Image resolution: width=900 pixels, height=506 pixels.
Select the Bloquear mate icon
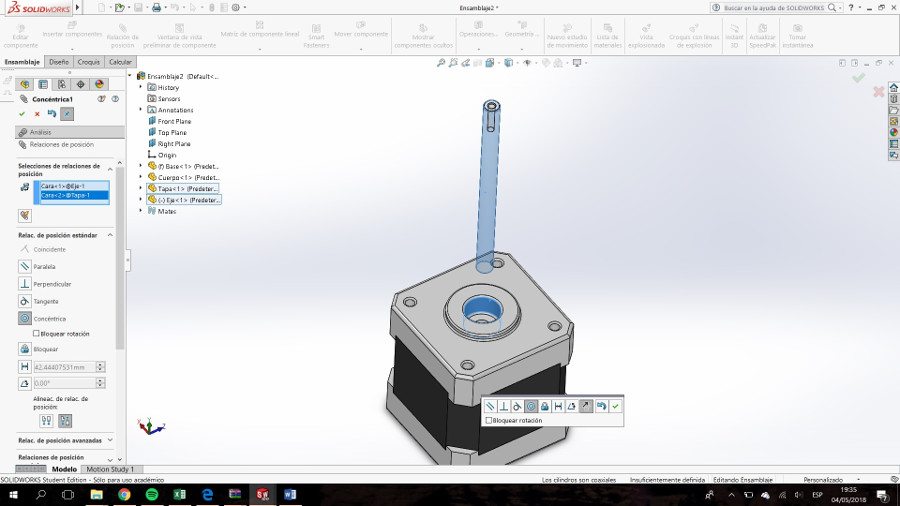25,348
